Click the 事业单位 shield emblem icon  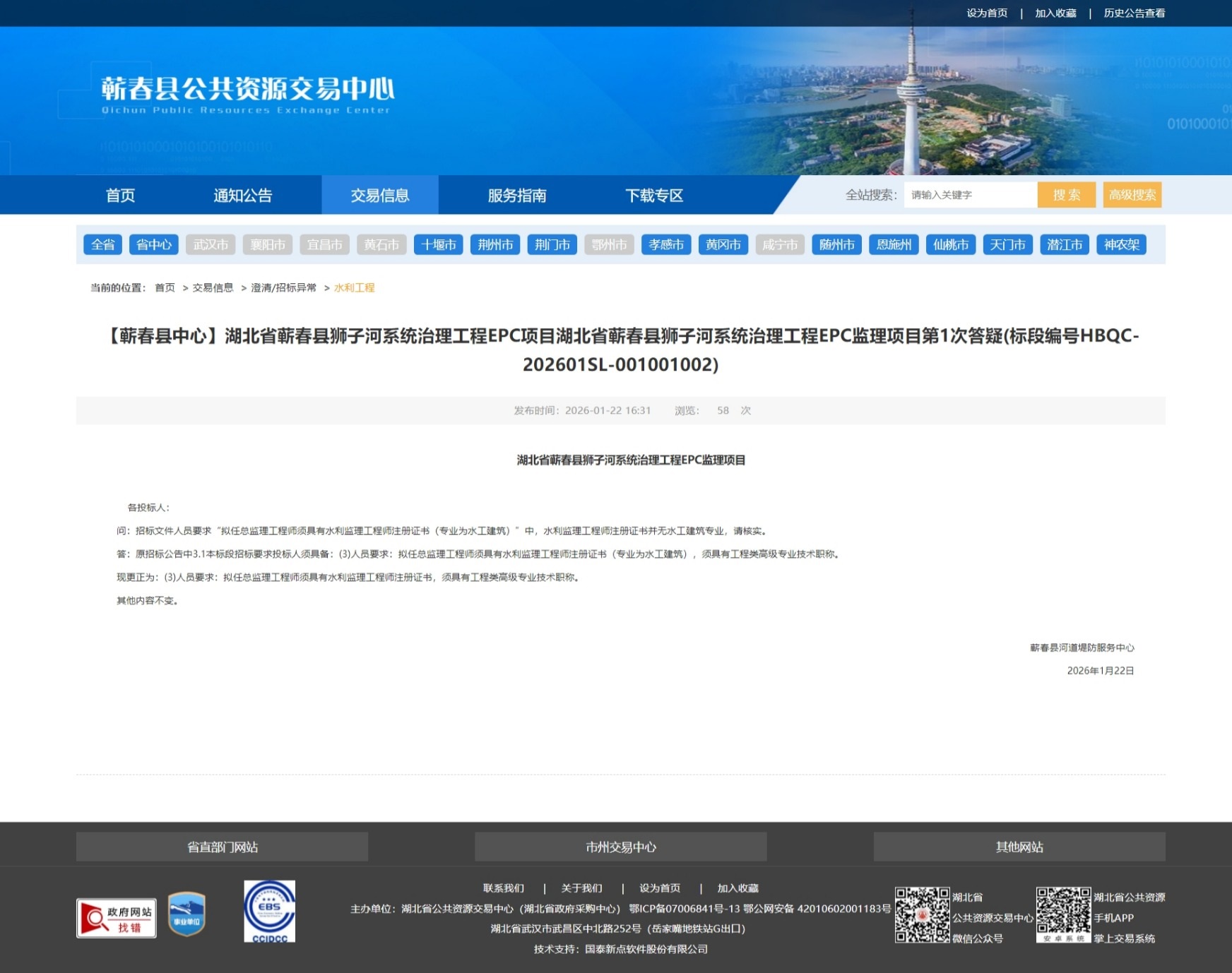point(186,914)
